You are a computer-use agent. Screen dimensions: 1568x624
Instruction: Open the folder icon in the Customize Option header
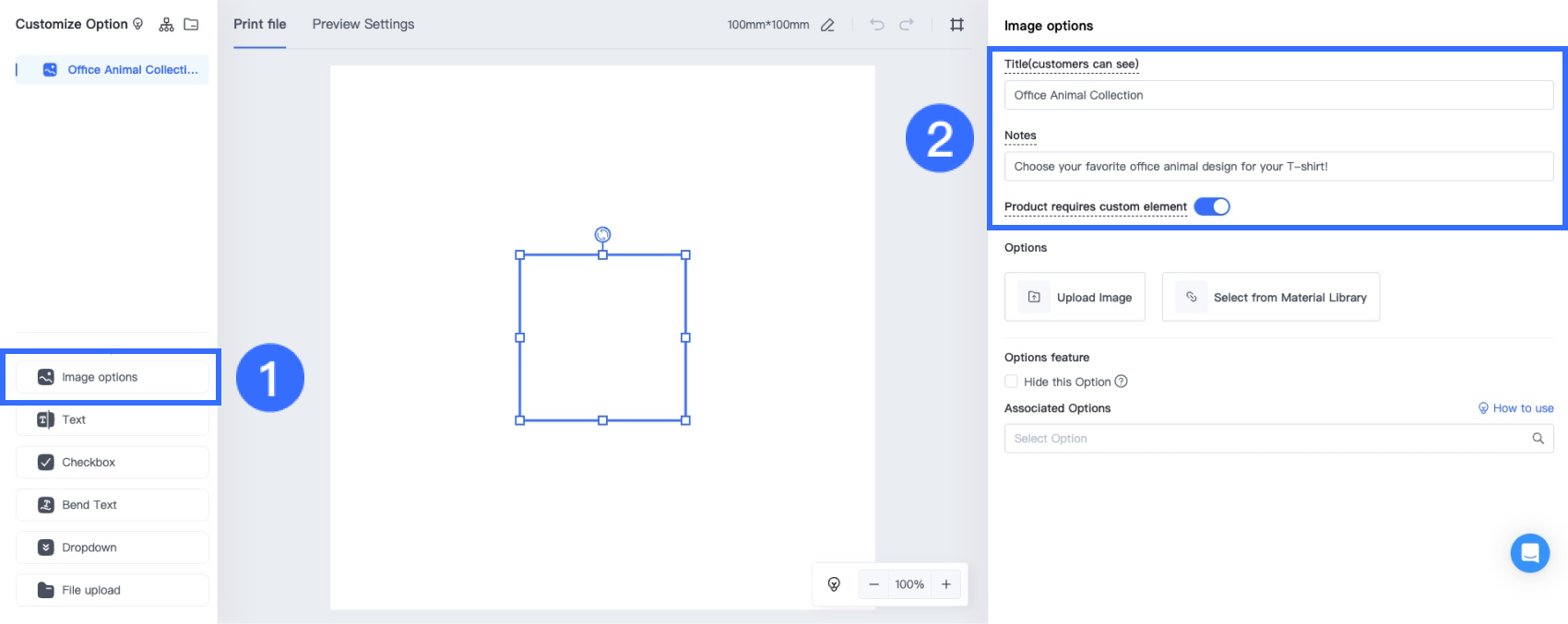click(x=191, y=25)
